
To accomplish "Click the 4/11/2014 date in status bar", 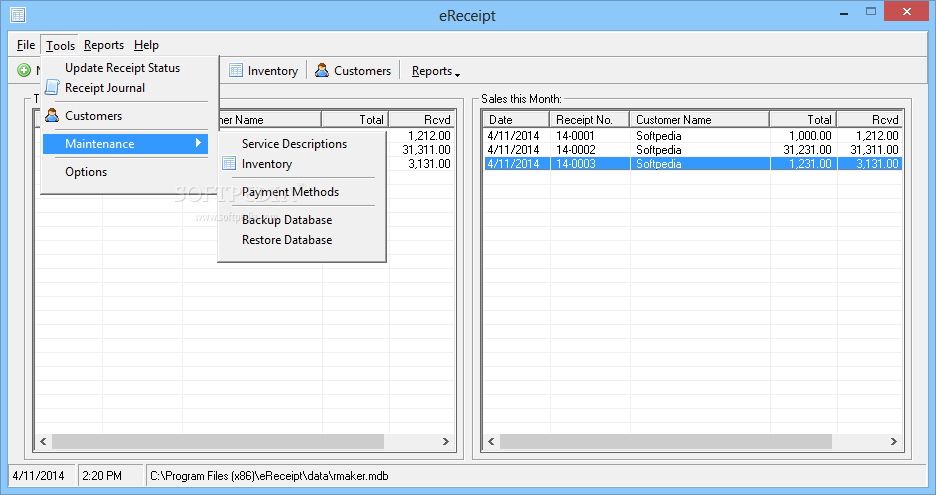I will [38, 476].
